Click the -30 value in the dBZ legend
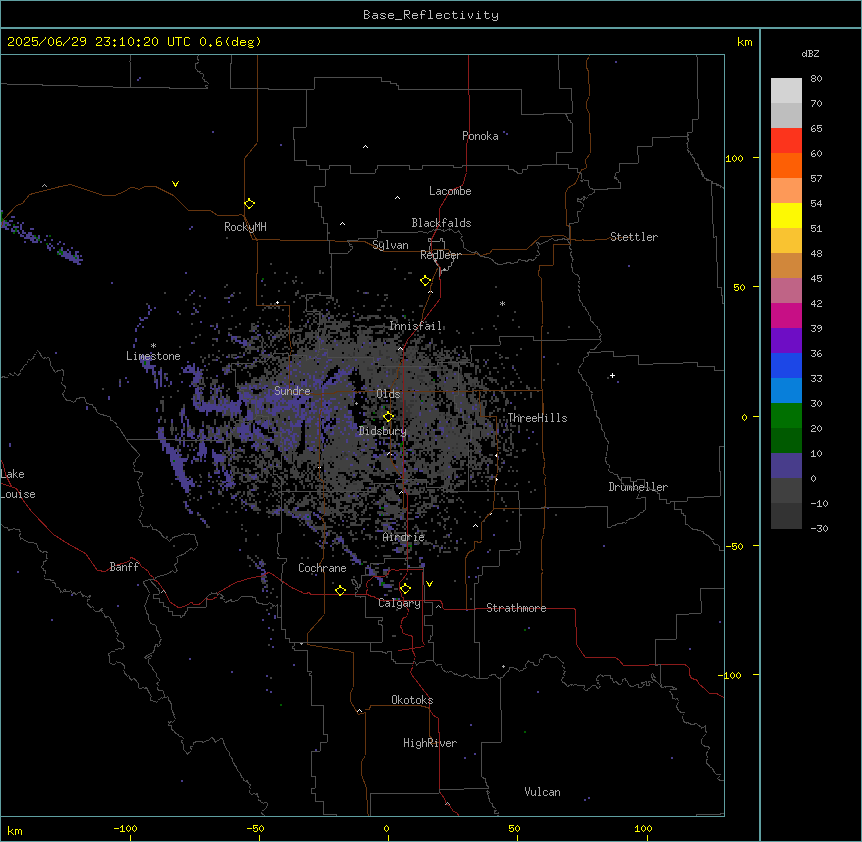 819,528
